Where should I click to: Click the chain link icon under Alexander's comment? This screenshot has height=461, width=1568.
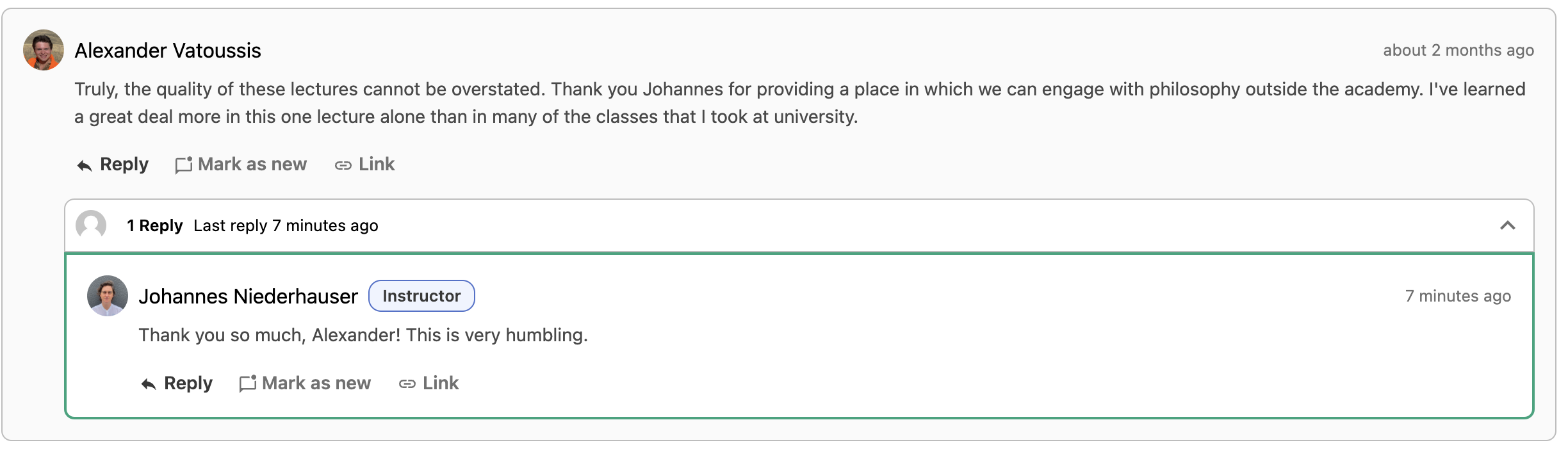coord(343,166)
